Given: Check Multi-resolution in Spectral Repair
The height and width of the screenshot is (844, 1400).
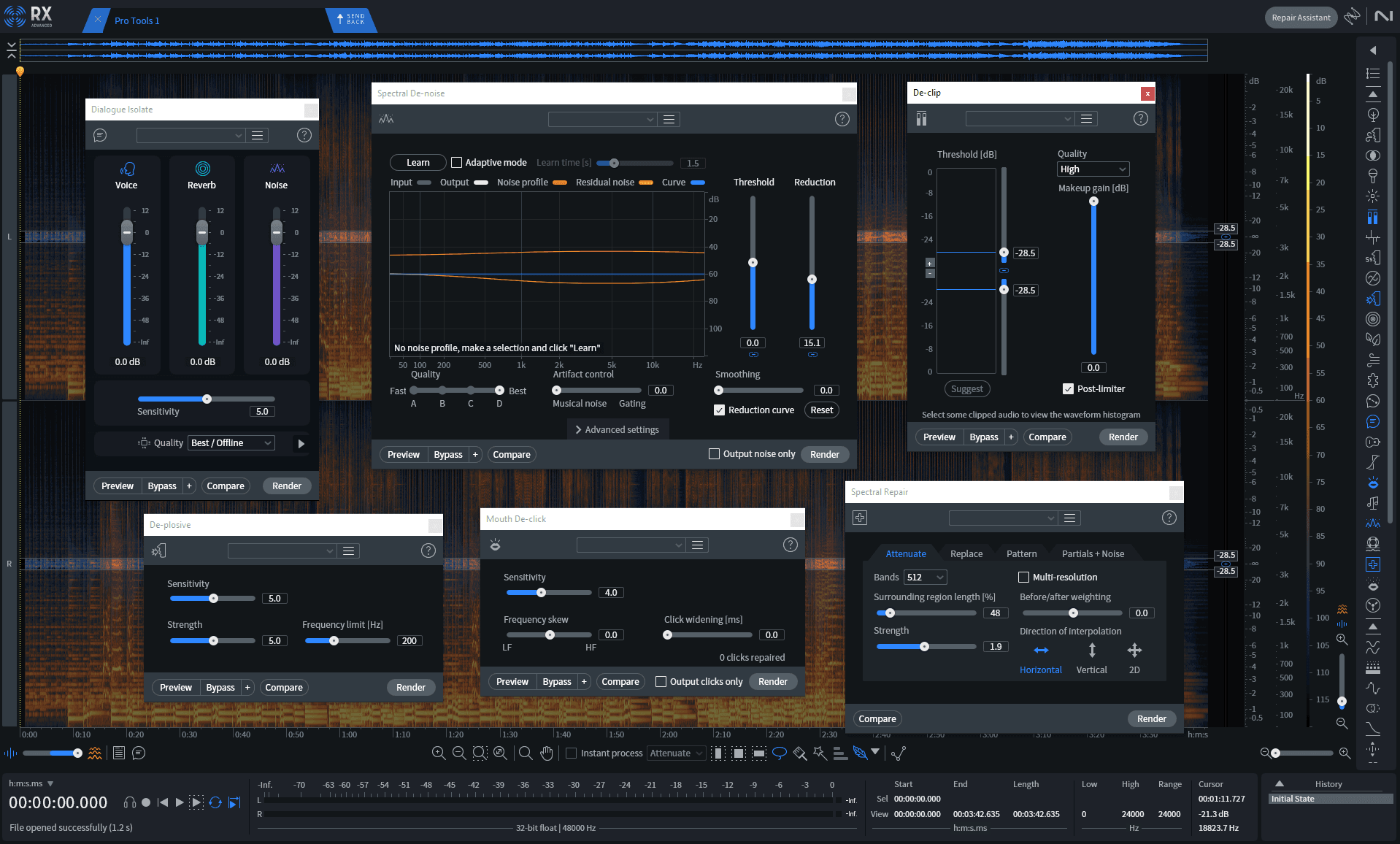Looking at the screenshot, I should click(x=1023, y=578).
